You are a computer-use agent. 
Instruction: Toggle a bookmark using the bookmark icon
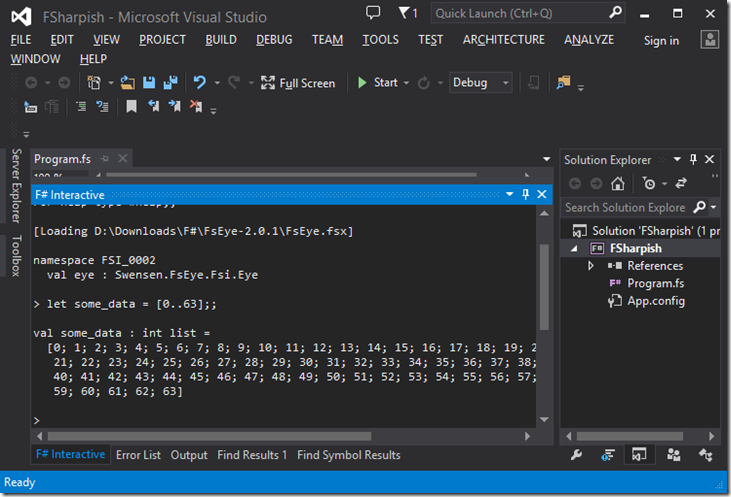[x=131, y=107]
